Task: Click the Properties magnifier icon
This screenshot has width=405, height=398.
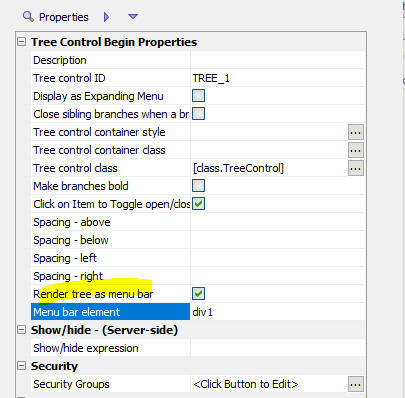Action: [x=28, y=16]
